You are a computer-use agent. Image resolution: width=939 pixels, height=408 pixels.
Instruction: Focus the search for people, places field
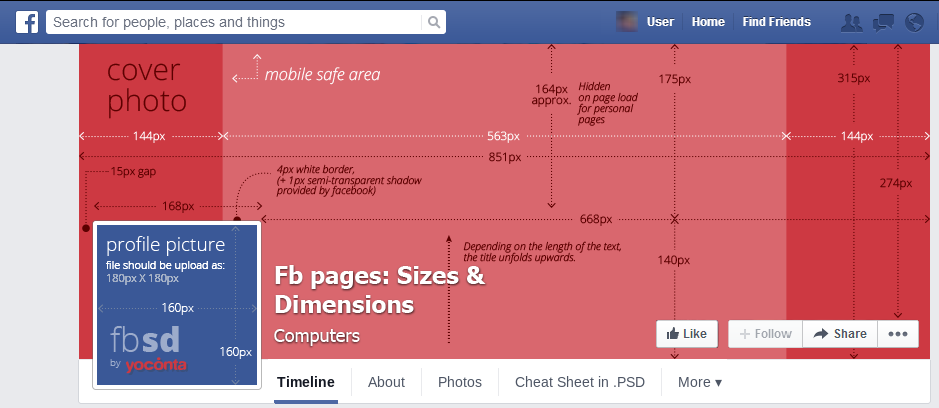point(235,22)
